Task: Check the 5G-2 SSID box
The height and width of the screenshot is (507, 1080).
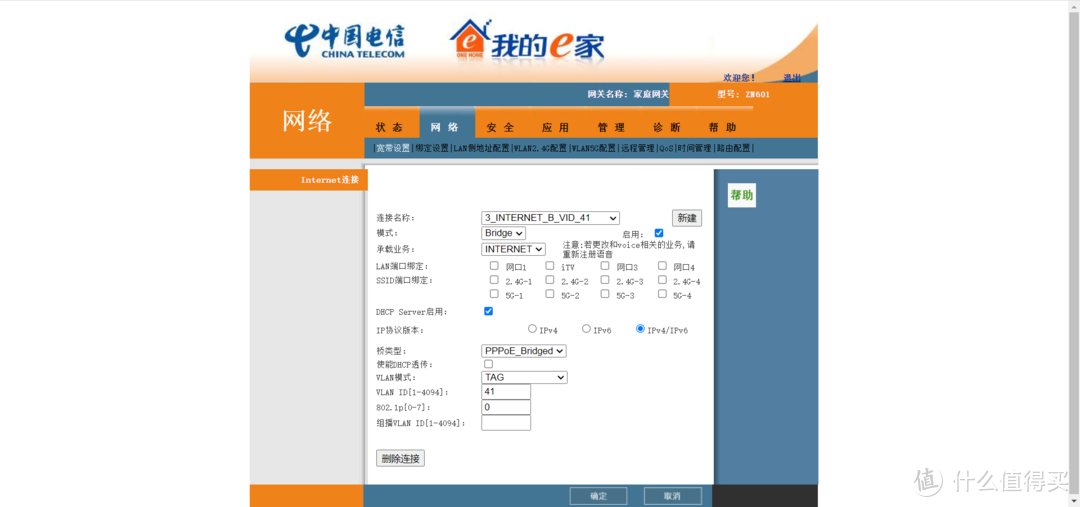Action: 550,293
